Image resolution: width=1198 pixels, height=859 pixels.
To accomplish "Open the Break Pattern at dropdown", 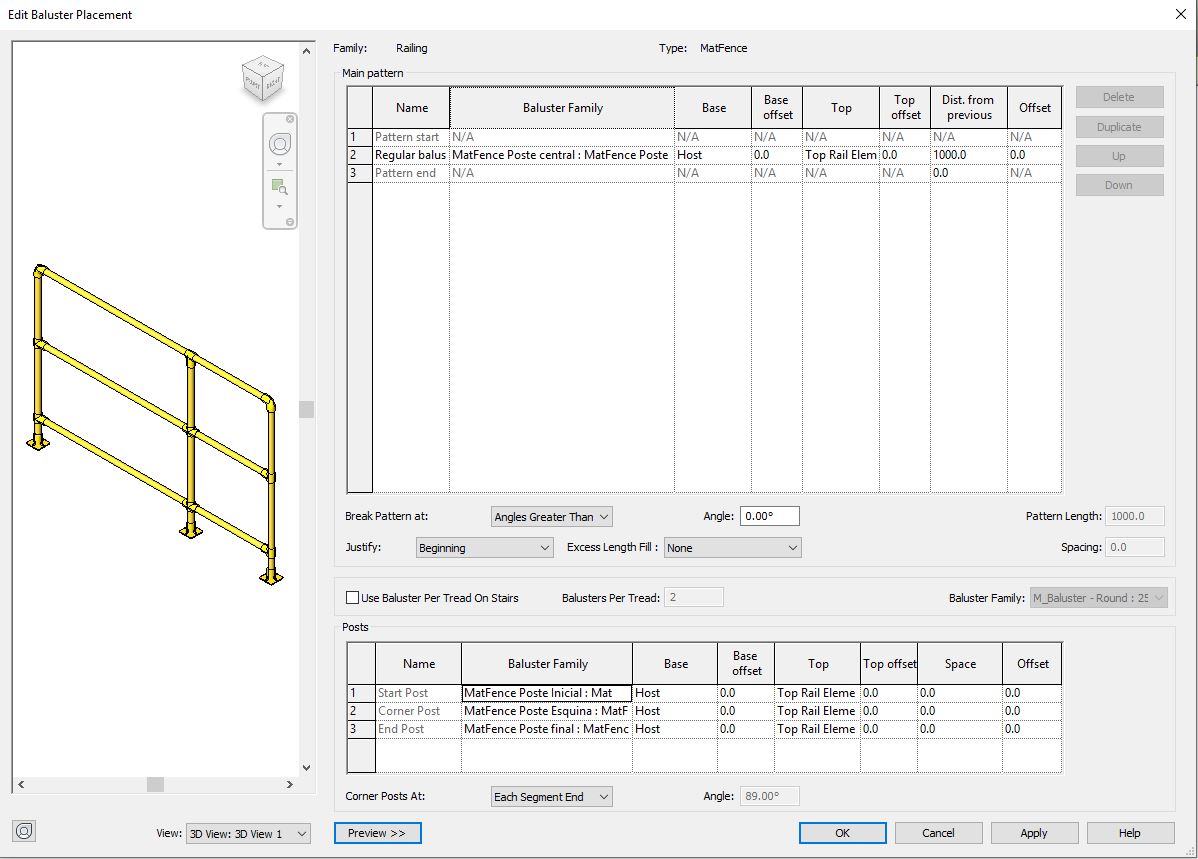I will click(x=551, y=516).
